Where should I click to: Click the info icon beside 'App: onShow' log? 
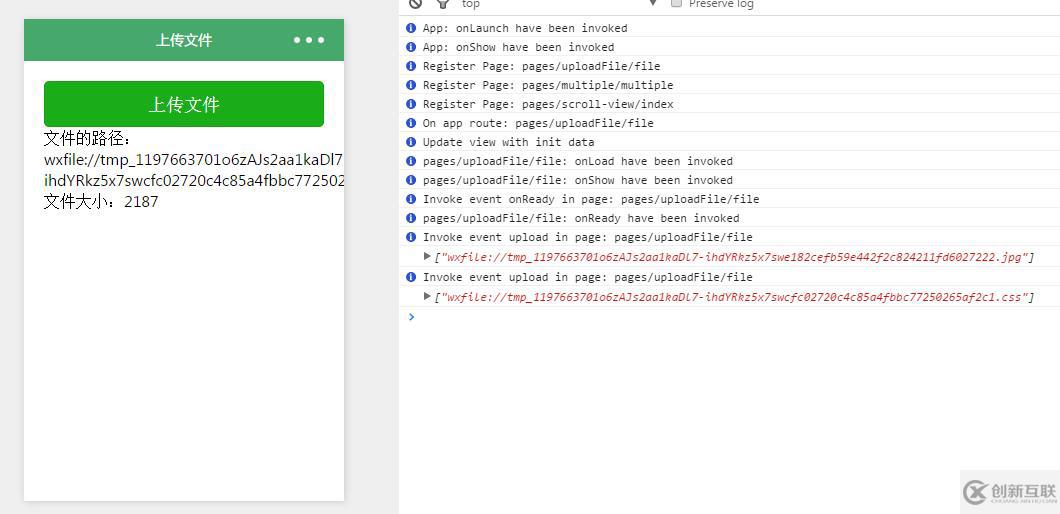tap(411, 47)
